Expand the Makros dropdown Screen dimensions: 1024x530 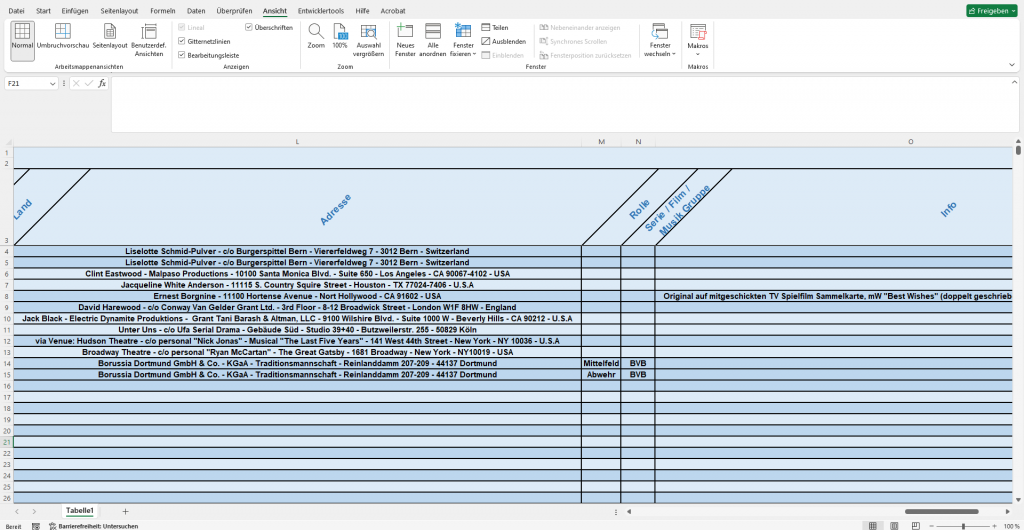(x=697, y=53)
